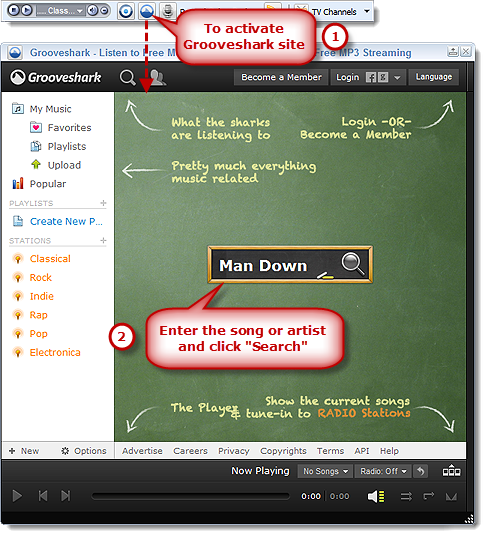500x555 pixels.
Task: Click the Login button
Action: point(347,77)
